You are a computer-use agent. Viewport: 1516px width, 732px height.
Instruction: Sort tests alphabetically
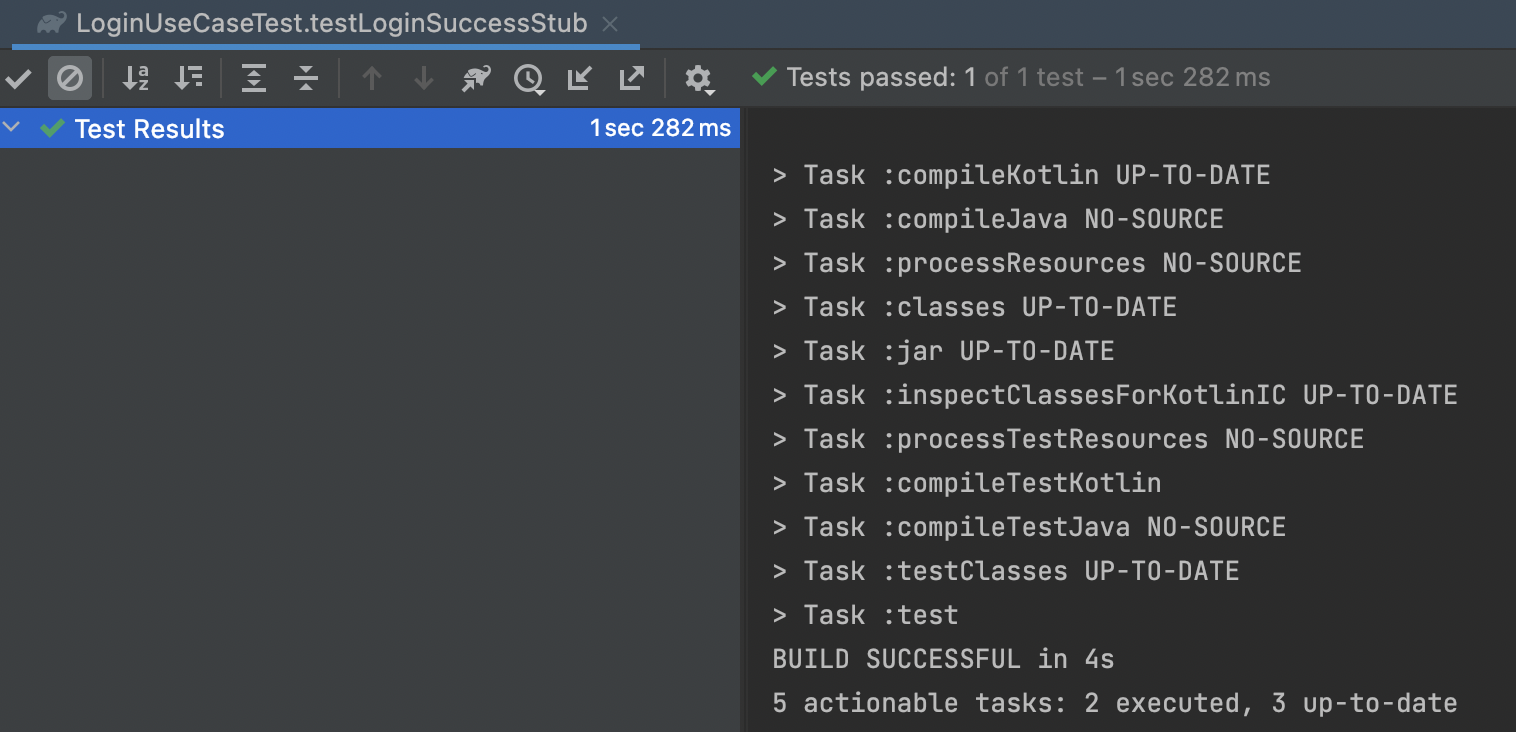[x=135, y=78]
